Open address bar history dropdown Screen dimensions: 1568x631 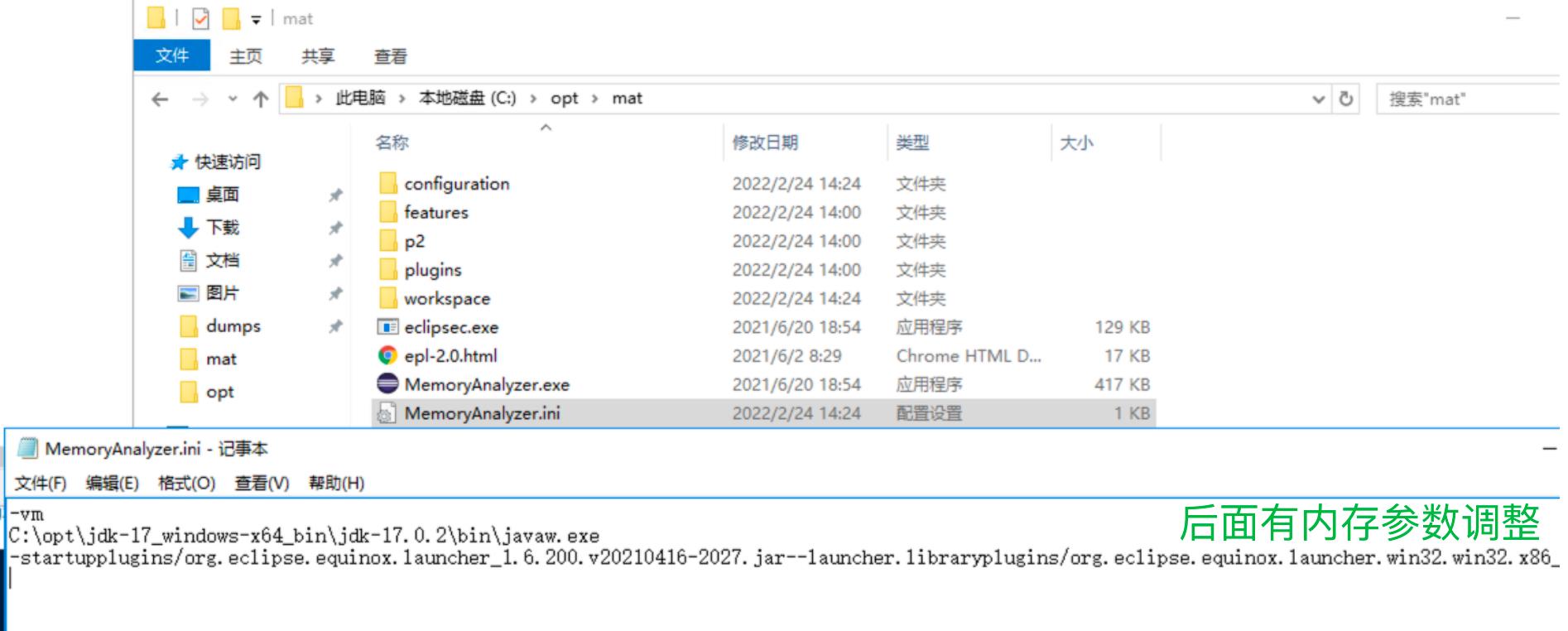[x=1319, y=99]
